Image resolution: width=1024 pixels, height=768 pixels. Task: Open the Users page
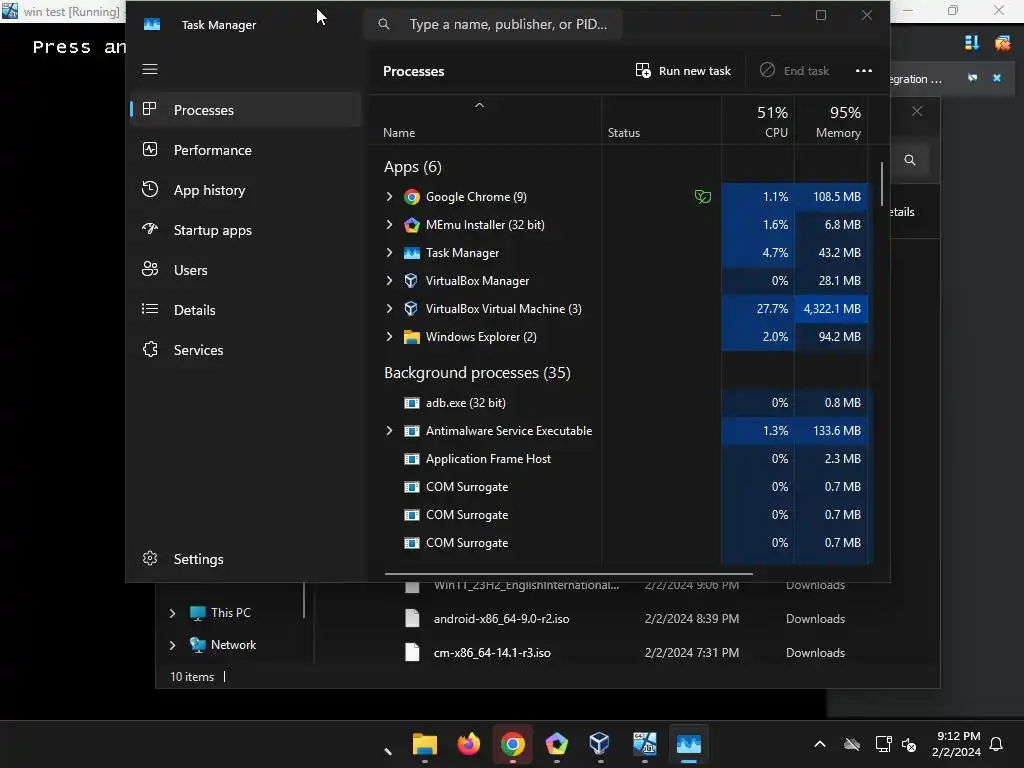coord(246,270)
